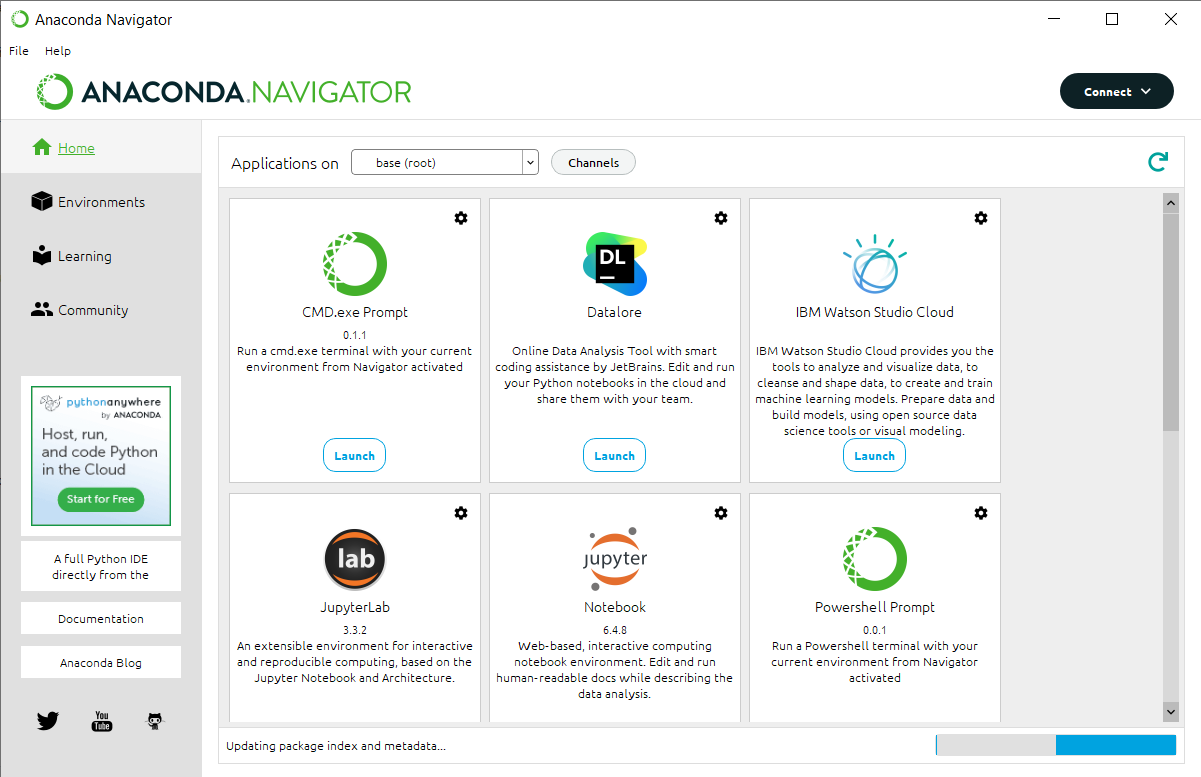The width and height of the screenshot is (1201, 777).
Task: Expand the base (root) environment dropdown
Action: [445, 162]
